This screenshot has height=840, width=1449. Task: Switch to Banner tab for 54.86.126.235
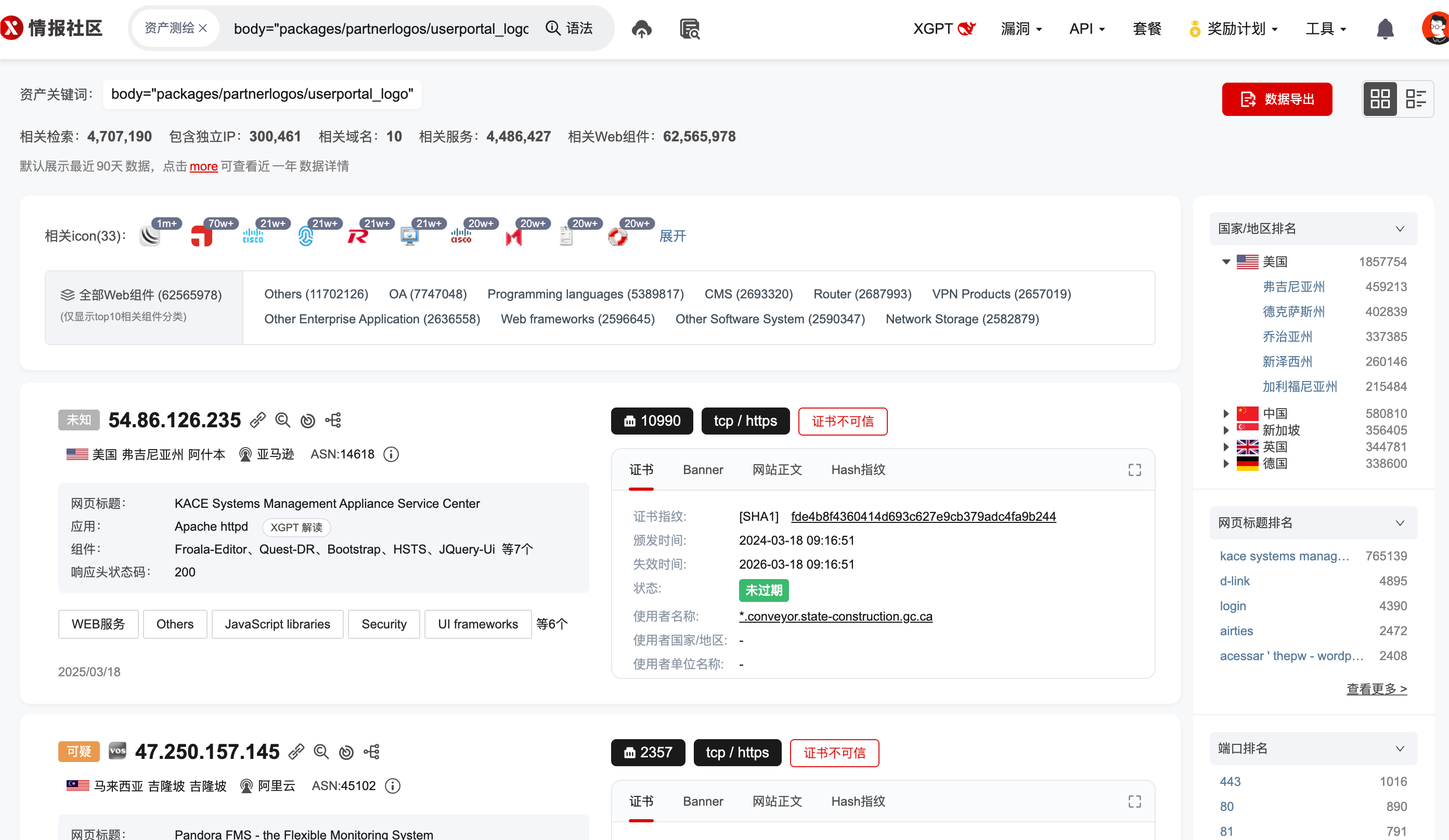tap(703, 470)
